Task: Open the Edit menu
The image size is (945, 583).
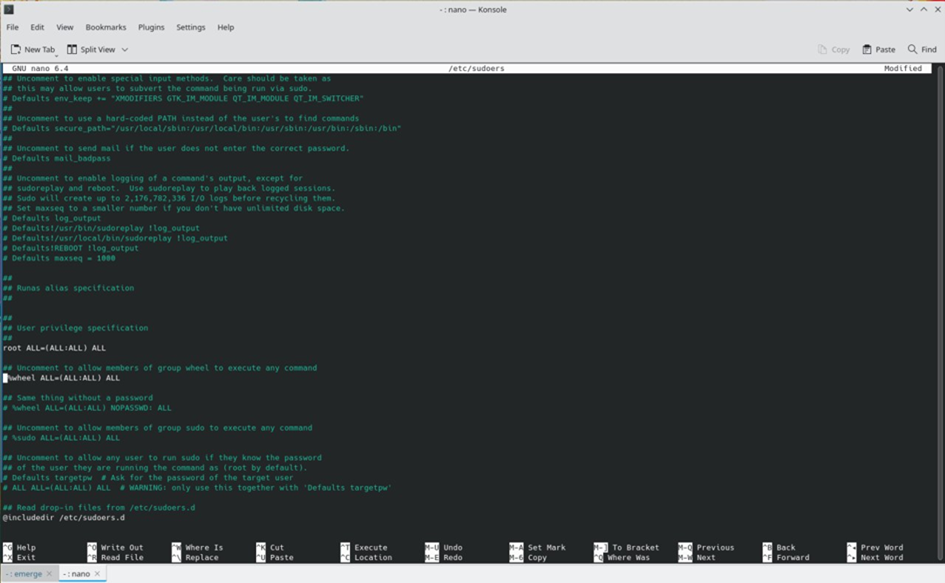Action: (x=37, y=27)
